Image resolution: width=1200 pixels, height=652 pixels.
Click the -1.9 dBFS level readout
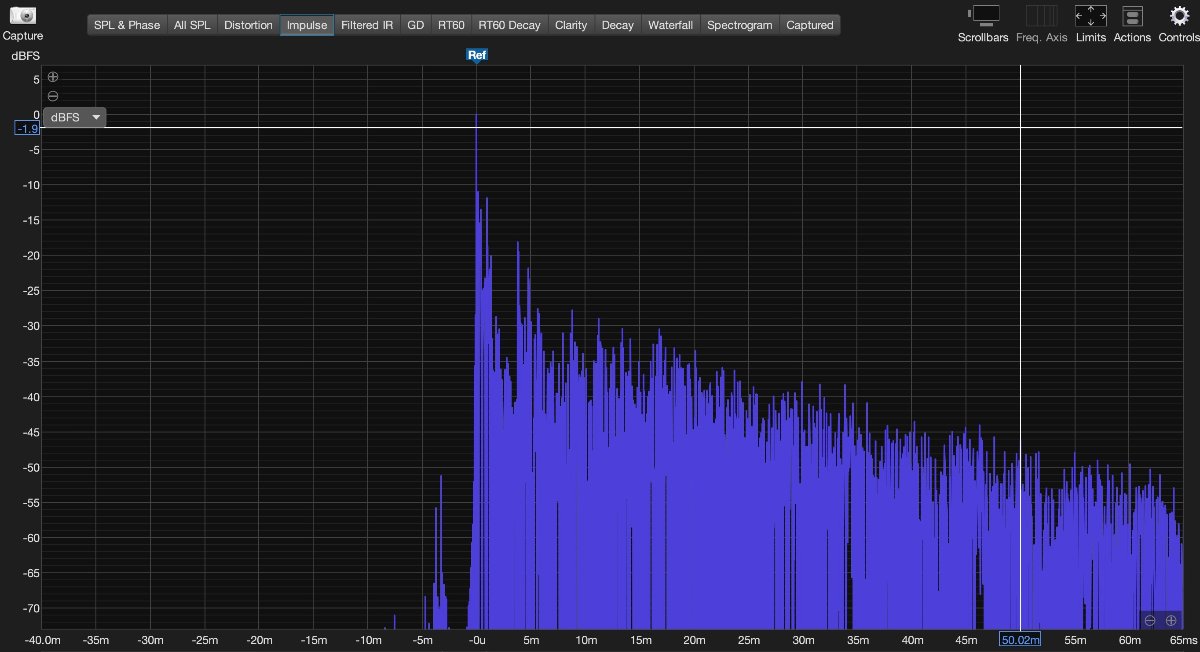coord(27,128)
